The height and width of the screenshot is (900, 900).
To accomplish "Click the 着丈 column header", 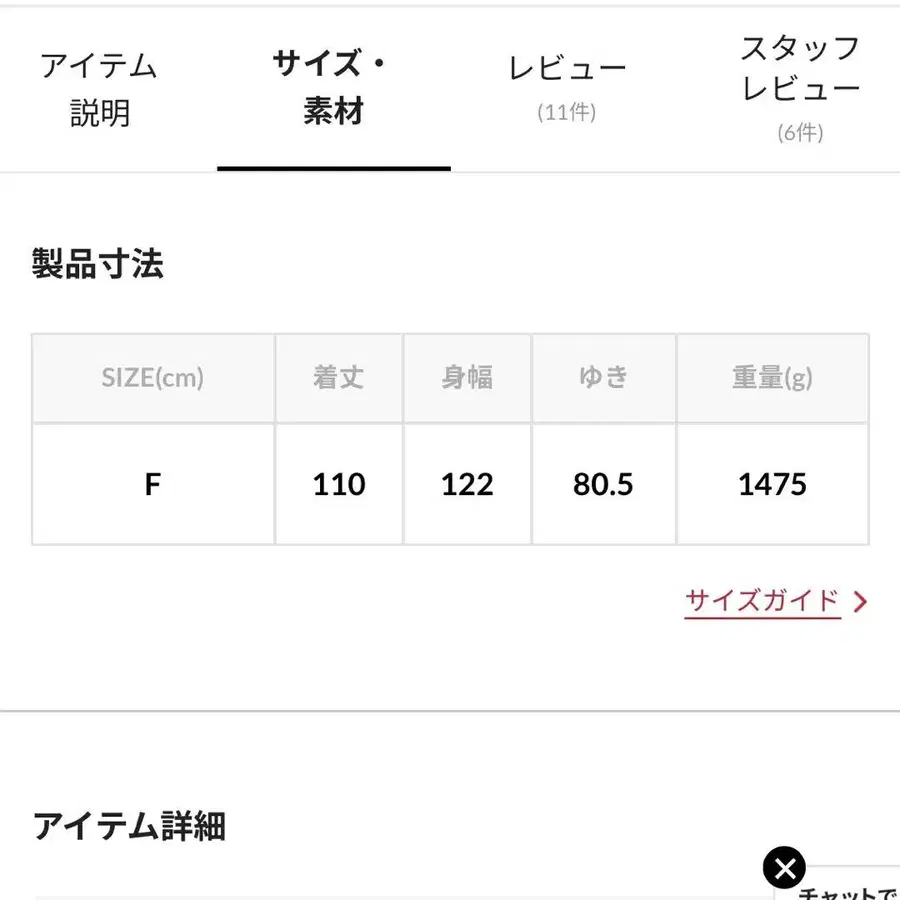I will [x=339, y=378].
